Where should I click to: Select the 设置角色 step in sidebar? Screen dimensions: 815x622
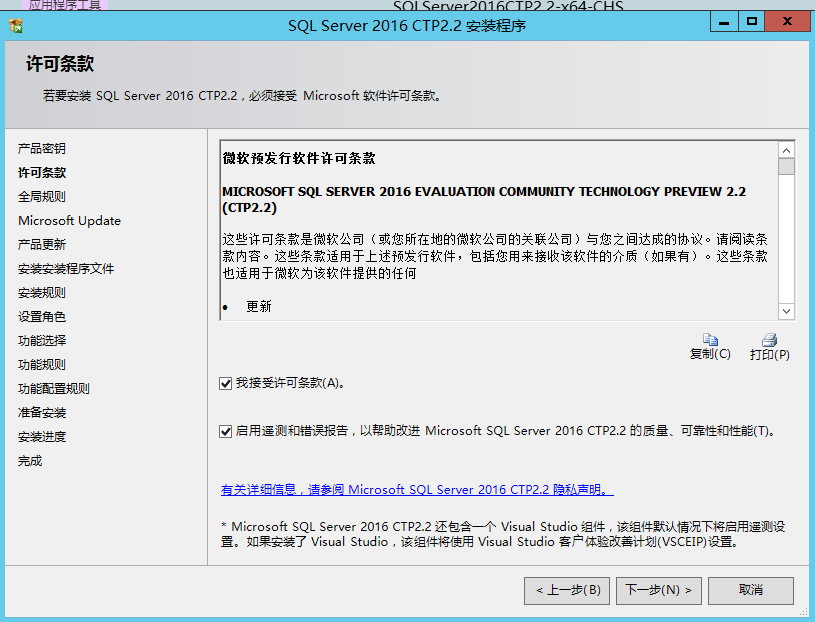click(42, 316)
